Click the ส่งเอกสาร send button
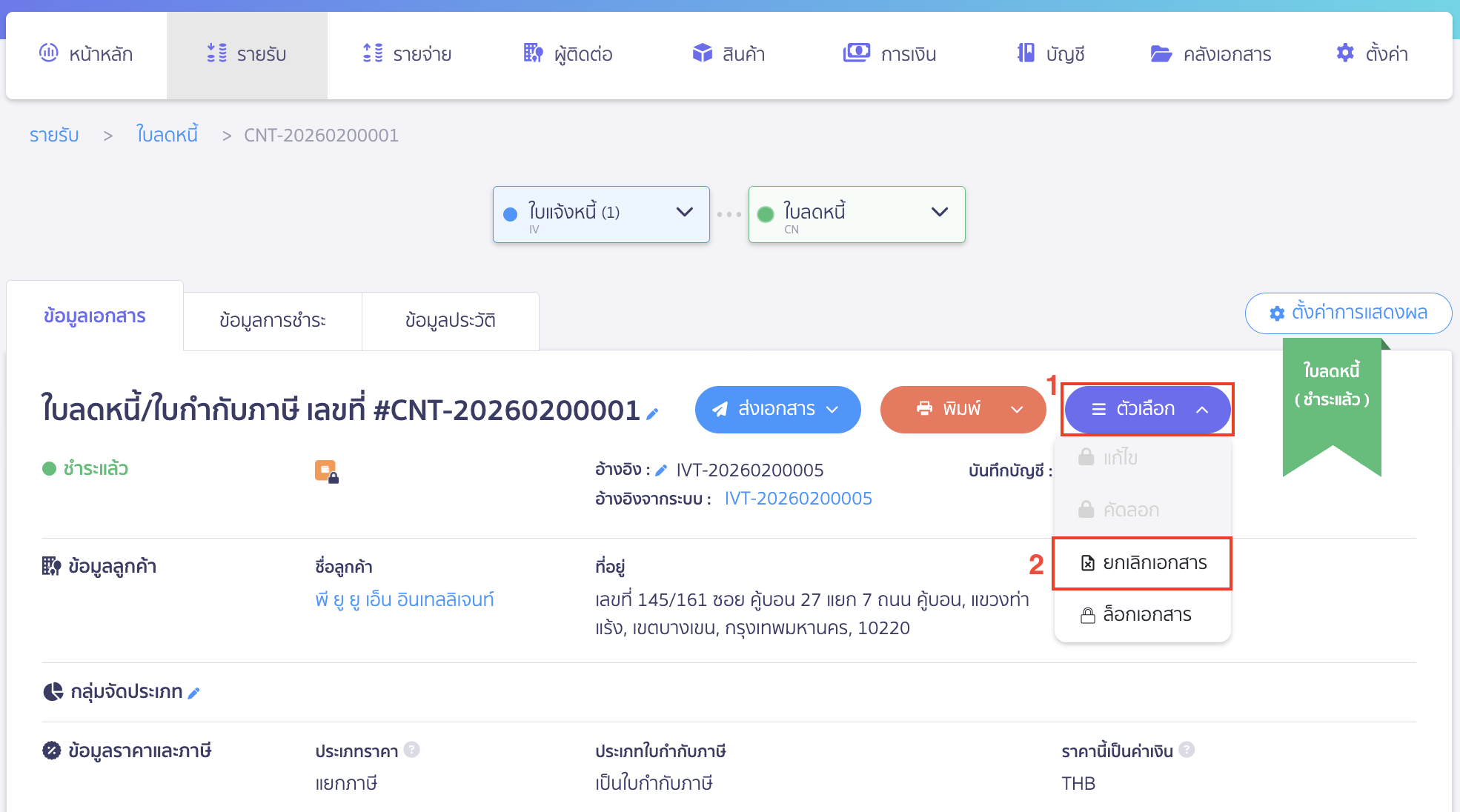Viewport: 1460px width, 812px height. tap(777, 409)
